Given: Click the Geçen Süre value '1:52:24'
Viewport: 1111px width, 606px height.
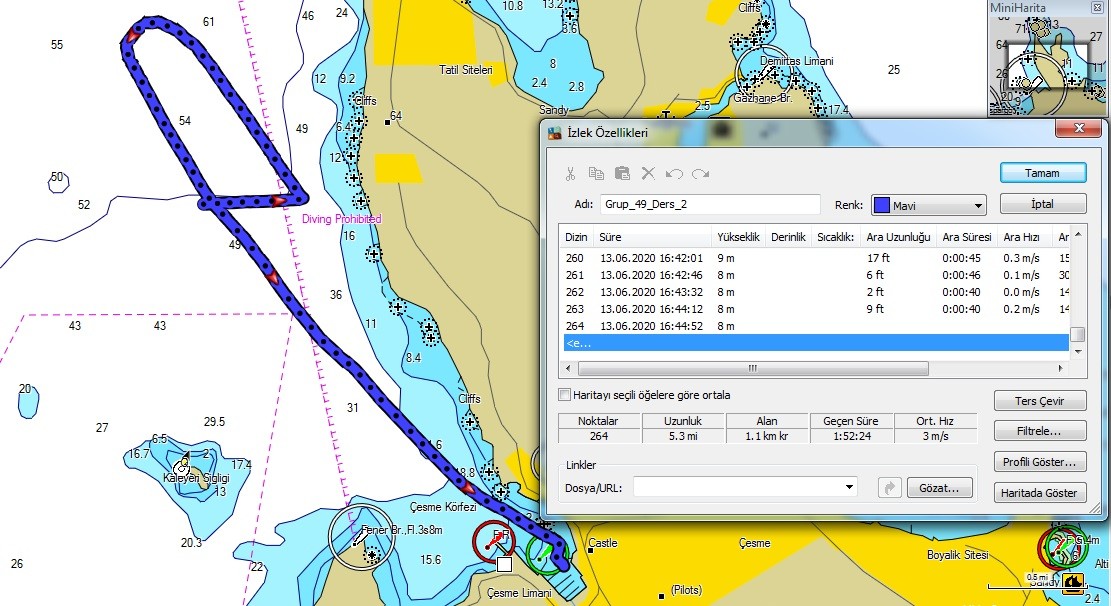Looking at the screenshot, I should point(852,436).
